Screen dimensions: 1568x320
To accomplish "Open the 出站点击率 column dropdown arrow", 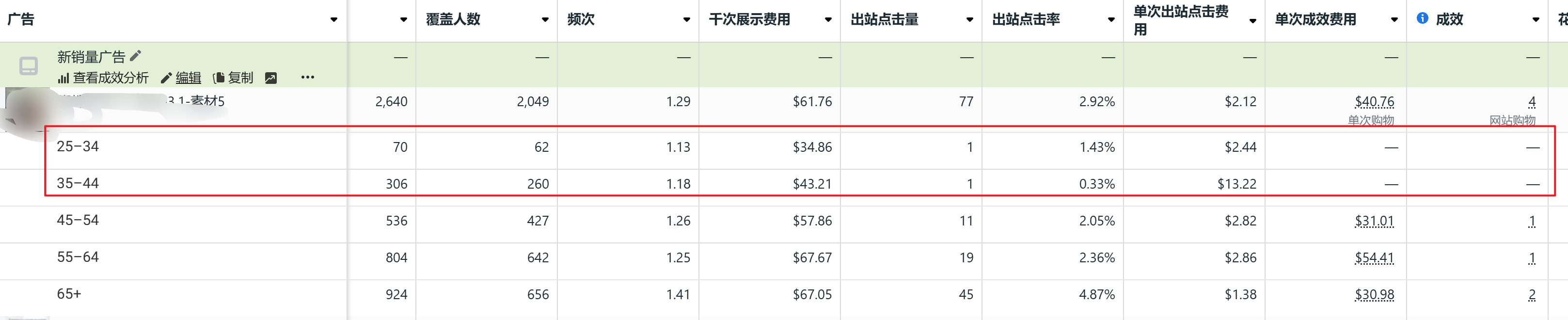I will [1111, 19].
